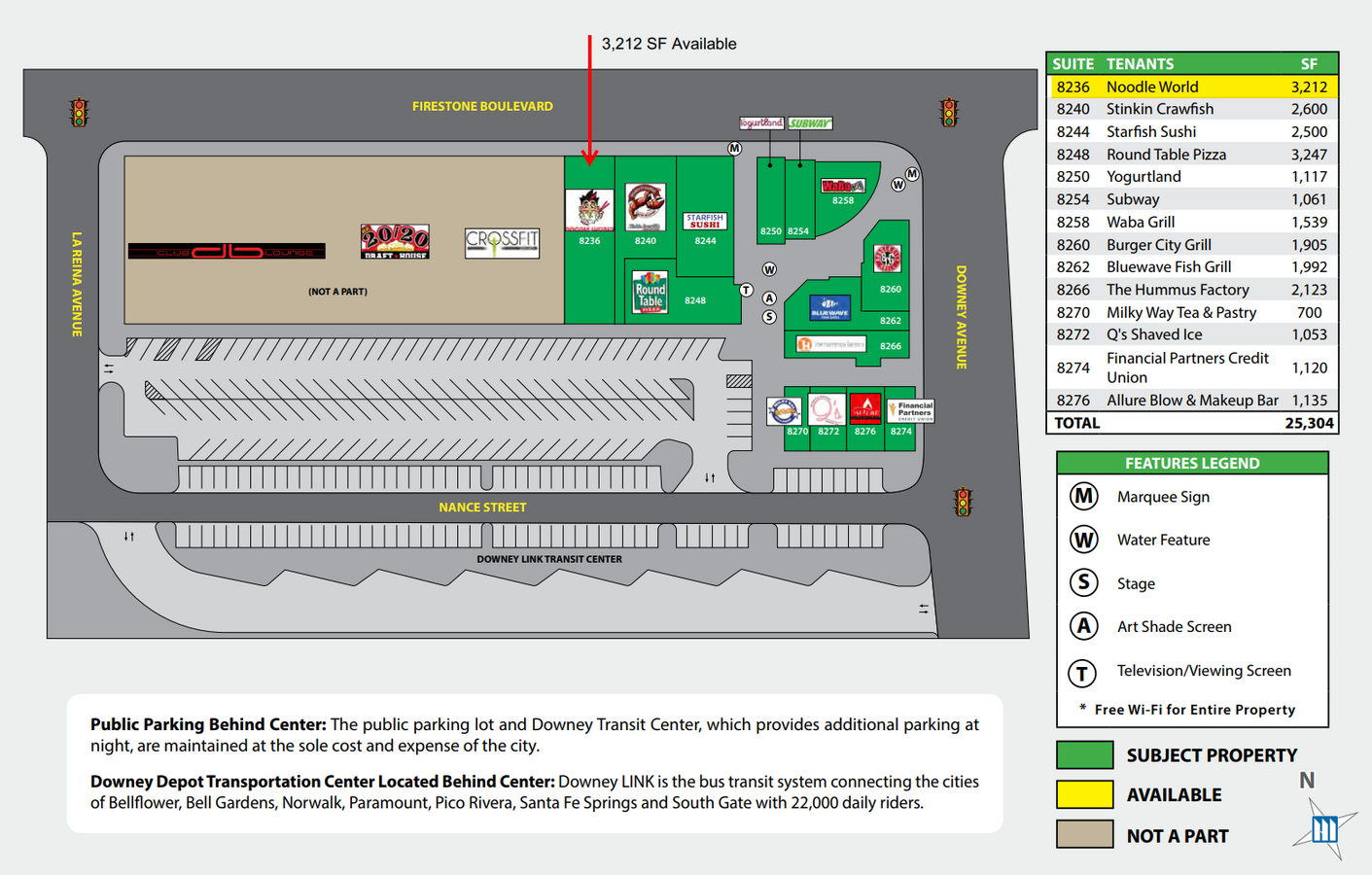Select the Waba Grill table row
This screenshot has width=1372, height=875.
pos(1192,222)
